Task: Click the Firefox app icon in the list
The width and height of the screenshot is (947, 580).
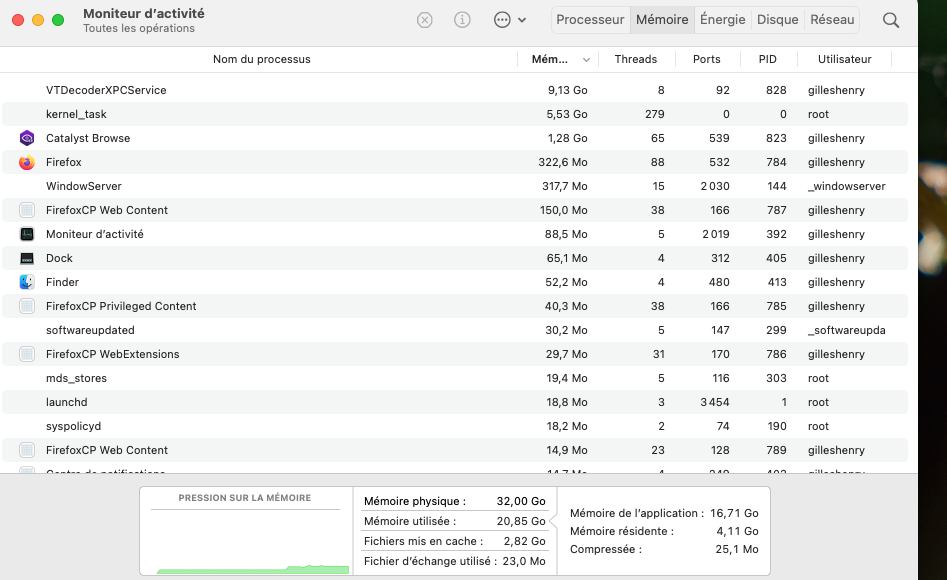Action: (x=27, y=163)
